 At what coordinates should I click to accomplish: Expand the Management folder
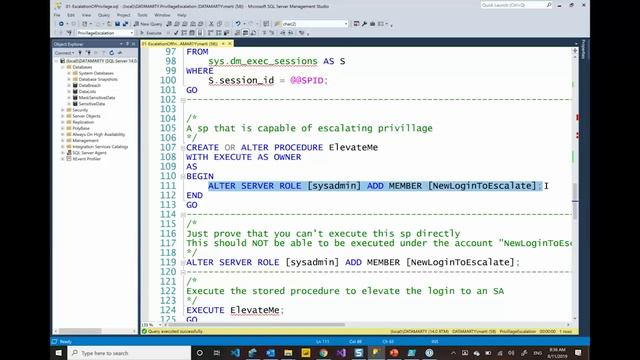click(x=63, y=141)
